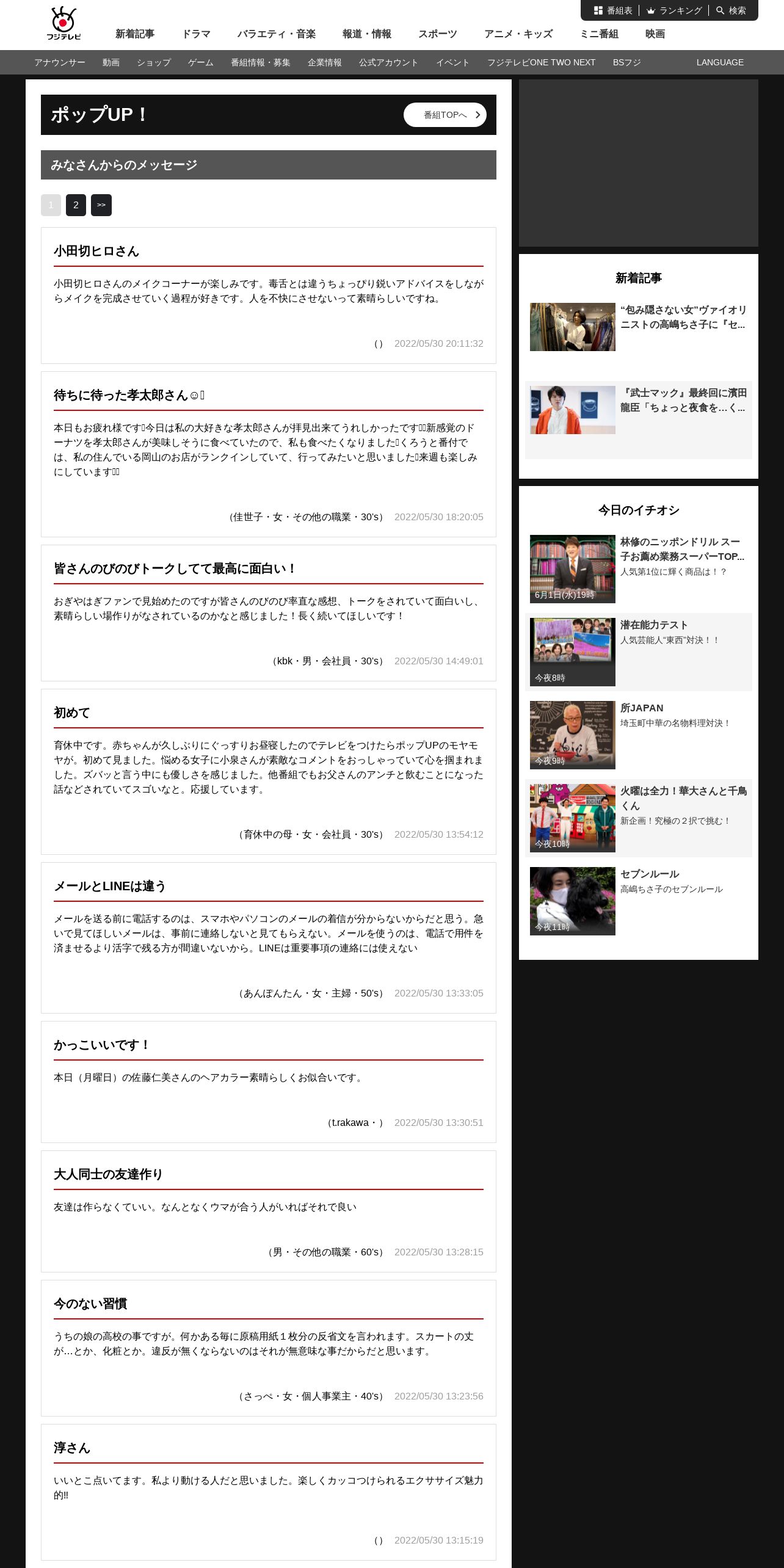The width and height of the screenshot is (784, 1568).
Task: Open the アニメ・キッズ menu
Action: coord(518,34)
